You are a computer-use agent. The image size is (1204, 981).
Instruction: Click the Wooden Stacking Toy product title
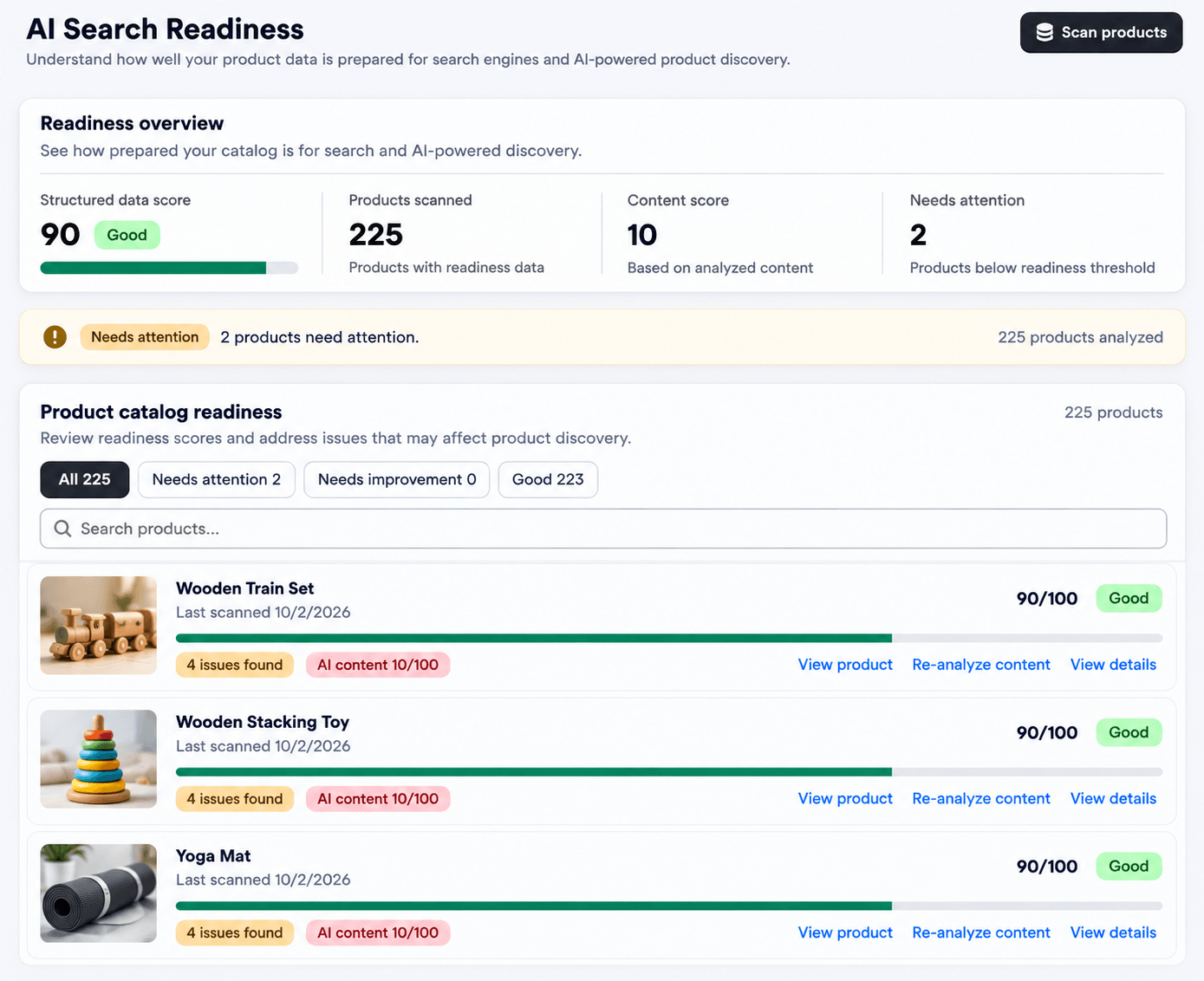click(x=263, y=722)
